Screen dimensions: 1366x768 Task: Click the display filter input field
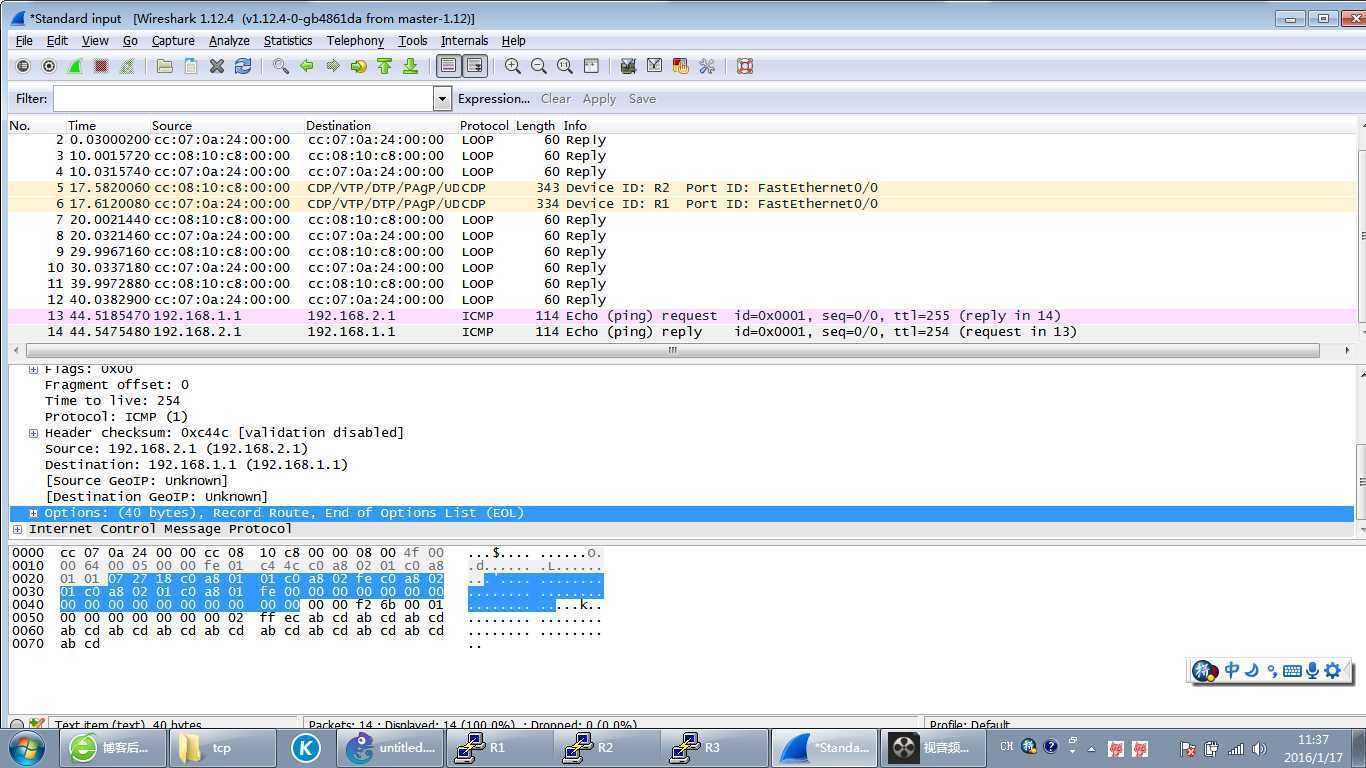(x=243, y=98)
